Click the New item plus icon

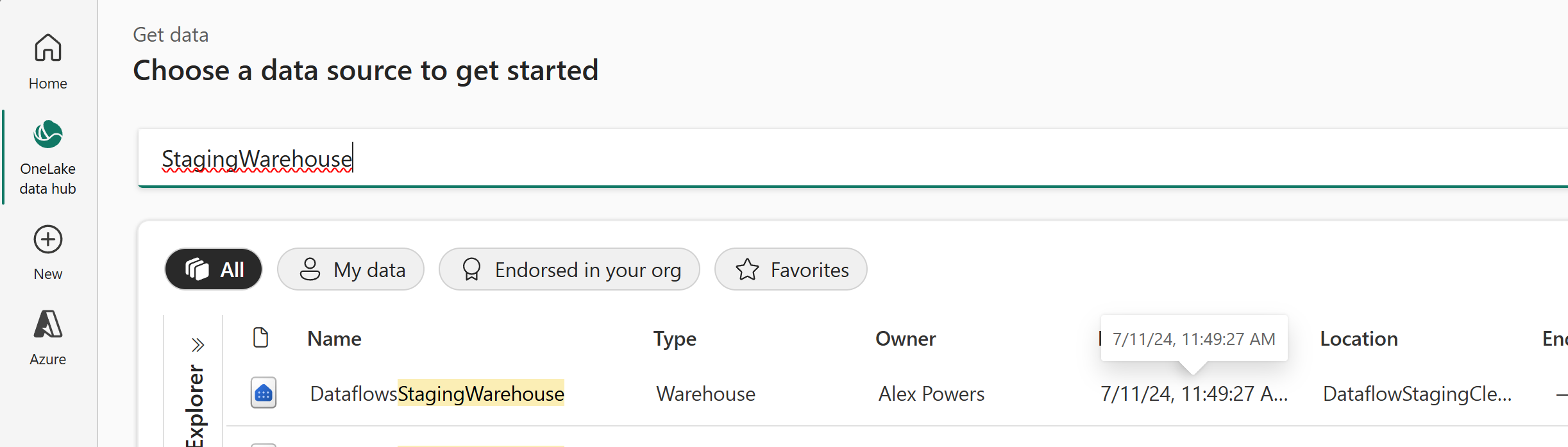47,240
